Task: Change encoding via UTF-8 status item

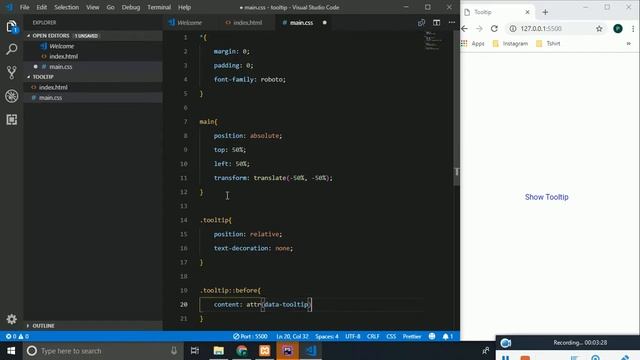Action: [x=353, y=336]
